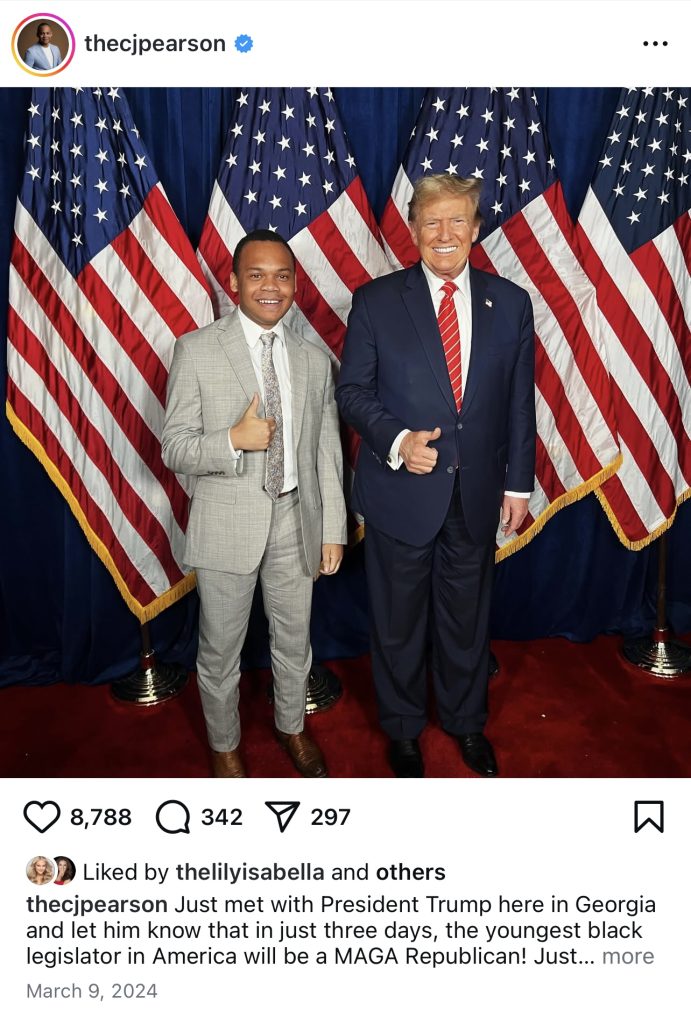The height and width of the screenshot is (1024, 691).
Task: Save the post with the bookmark icon
Action: click(x=649, y=816)
